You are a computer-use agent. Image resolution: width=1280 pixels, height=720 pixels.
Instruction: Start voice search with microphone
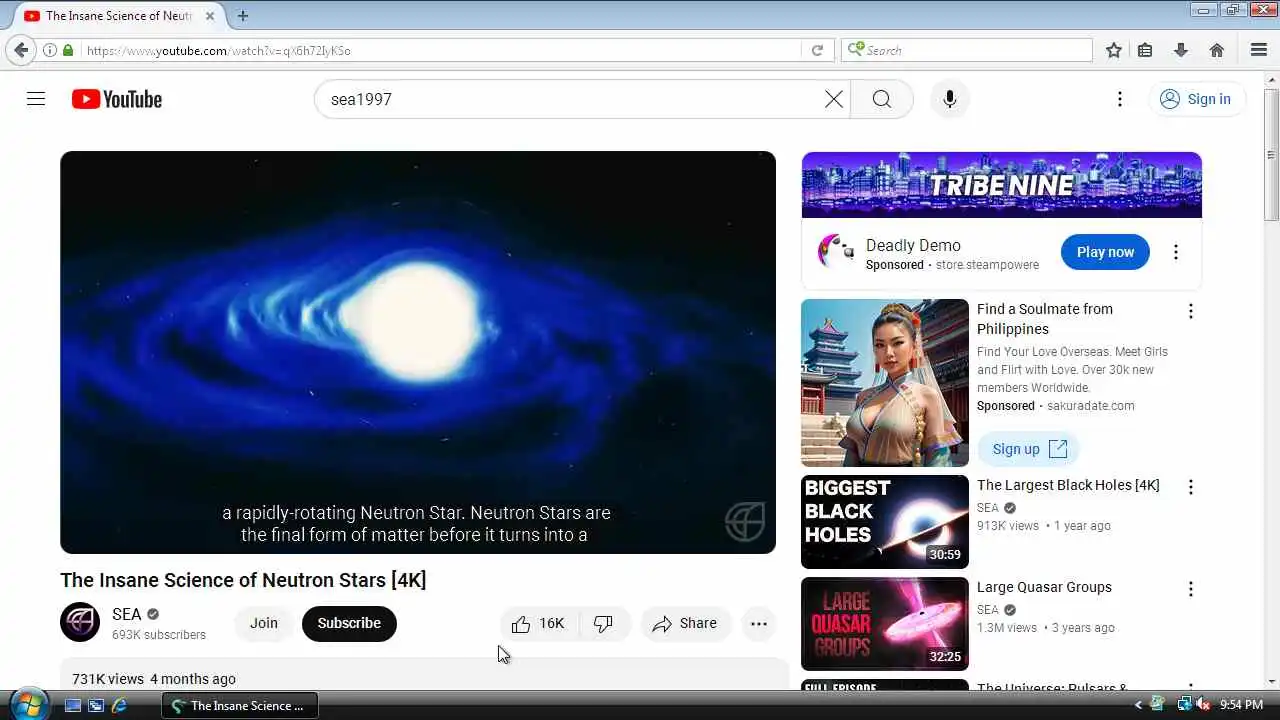tap(950, 99)
